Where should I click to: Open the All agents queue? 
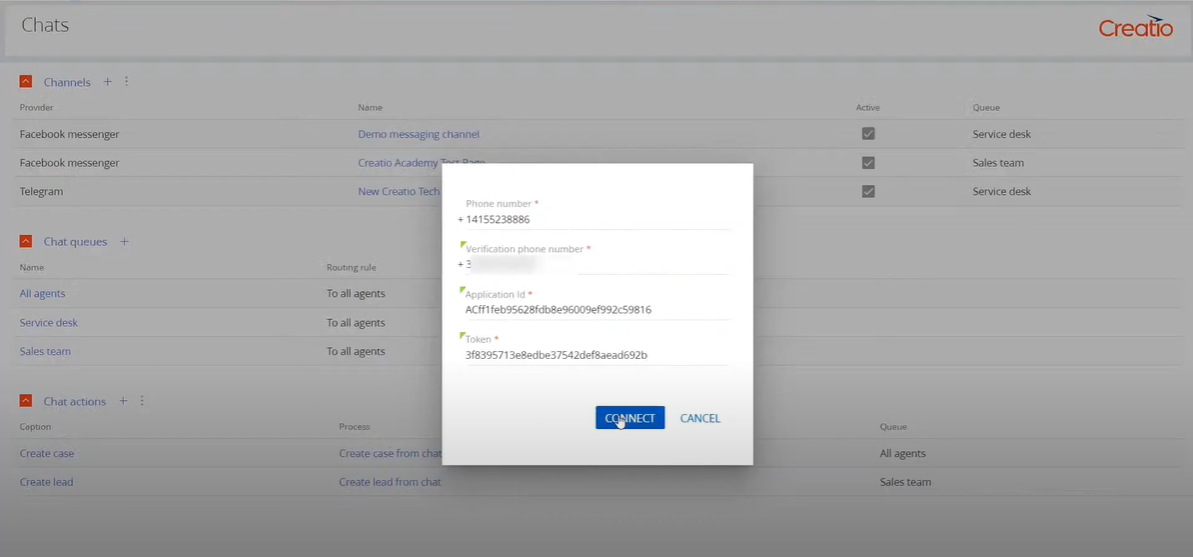tap(43, 294)
